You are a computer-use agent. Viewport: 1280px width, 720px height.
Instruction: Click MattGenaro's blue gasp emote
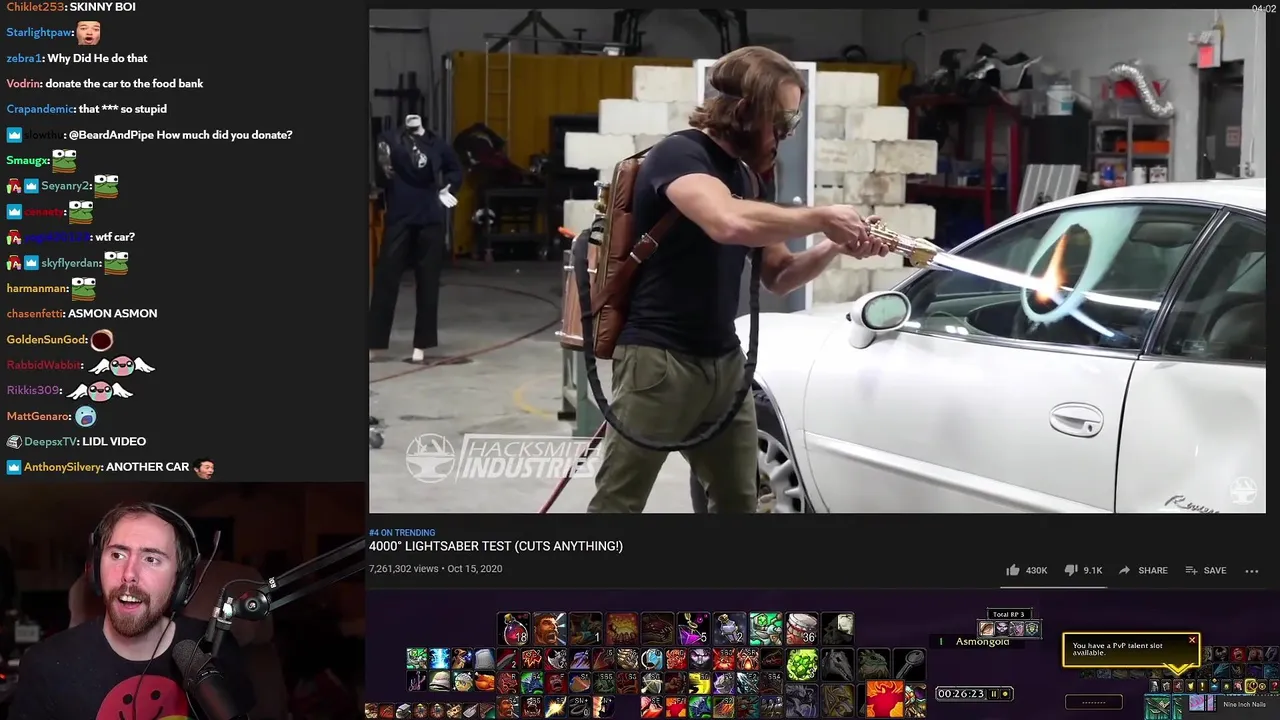86,416
